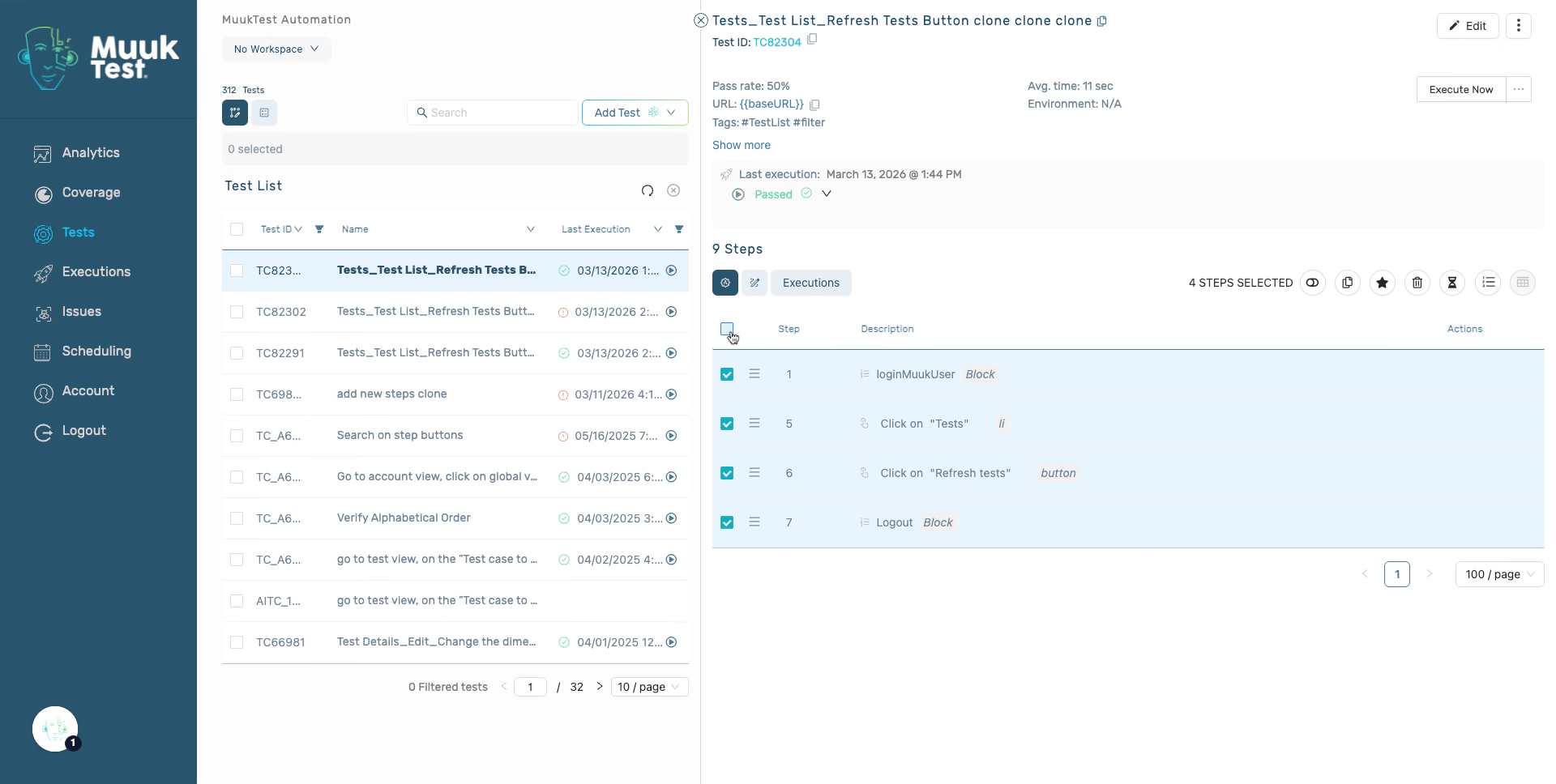Sort by the Test ID column arrow
The width and height of the screenshot is (1556, 784).
(298, 229)
